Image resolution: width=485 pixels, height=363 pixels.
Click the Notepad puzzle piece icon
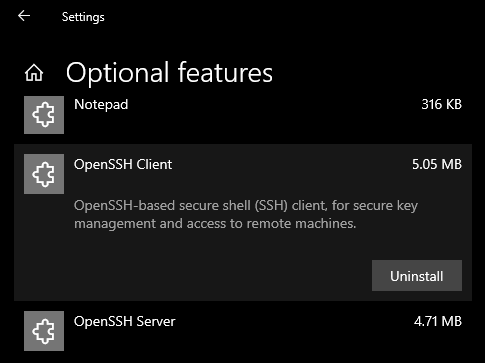[44, 115]
